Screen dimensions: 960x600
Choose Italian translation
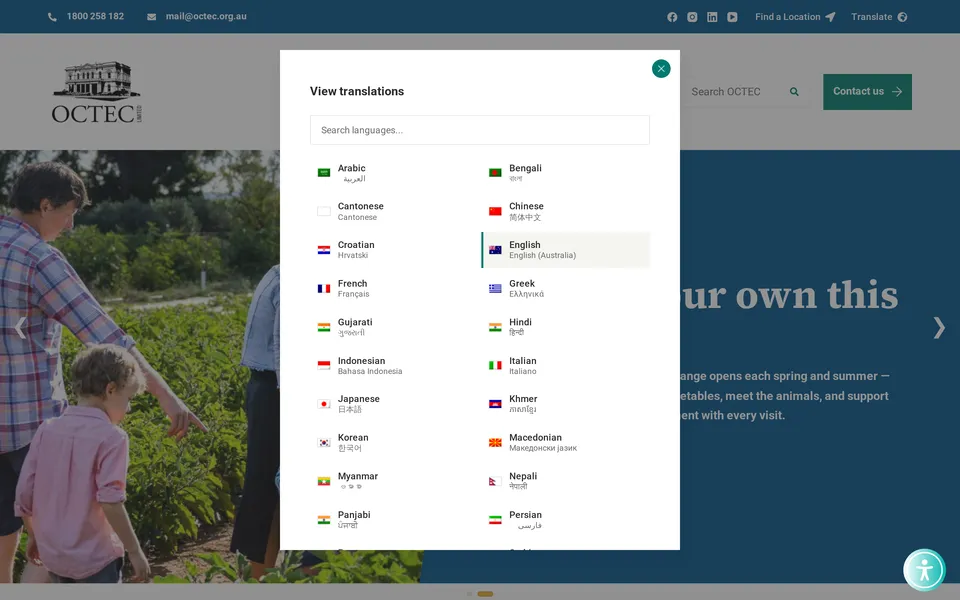click(x=566, y=366)
